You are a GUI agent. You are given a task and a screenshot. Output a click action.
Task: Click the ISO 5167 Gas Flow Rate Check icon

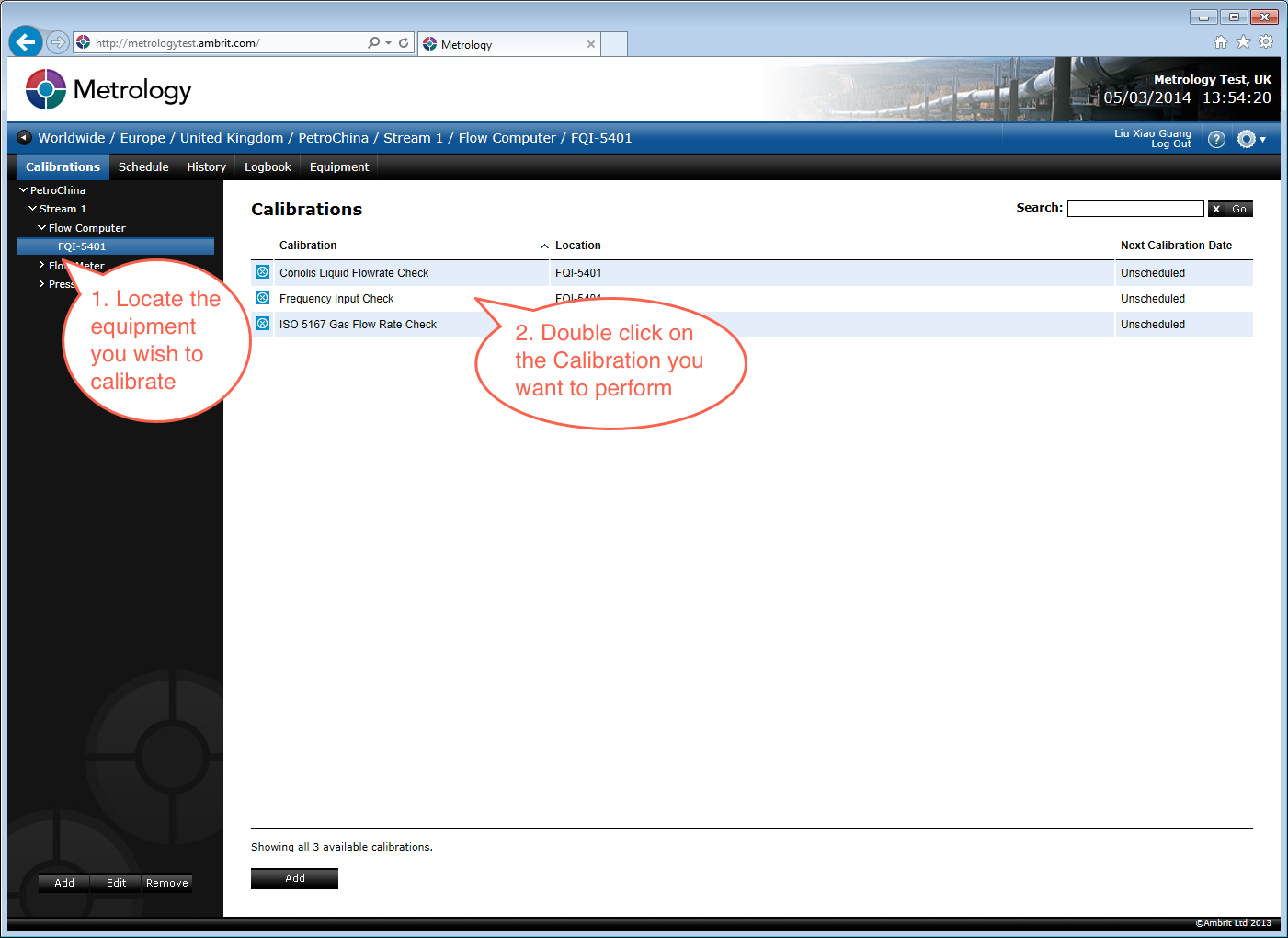(x=262, y=324)
